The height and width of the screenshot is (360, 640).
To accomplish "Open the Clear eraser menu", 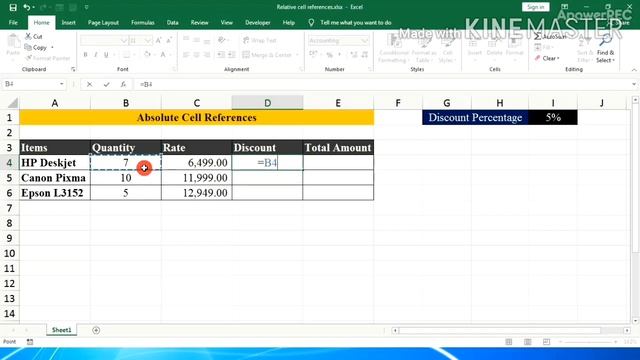I will pos(547,58).
